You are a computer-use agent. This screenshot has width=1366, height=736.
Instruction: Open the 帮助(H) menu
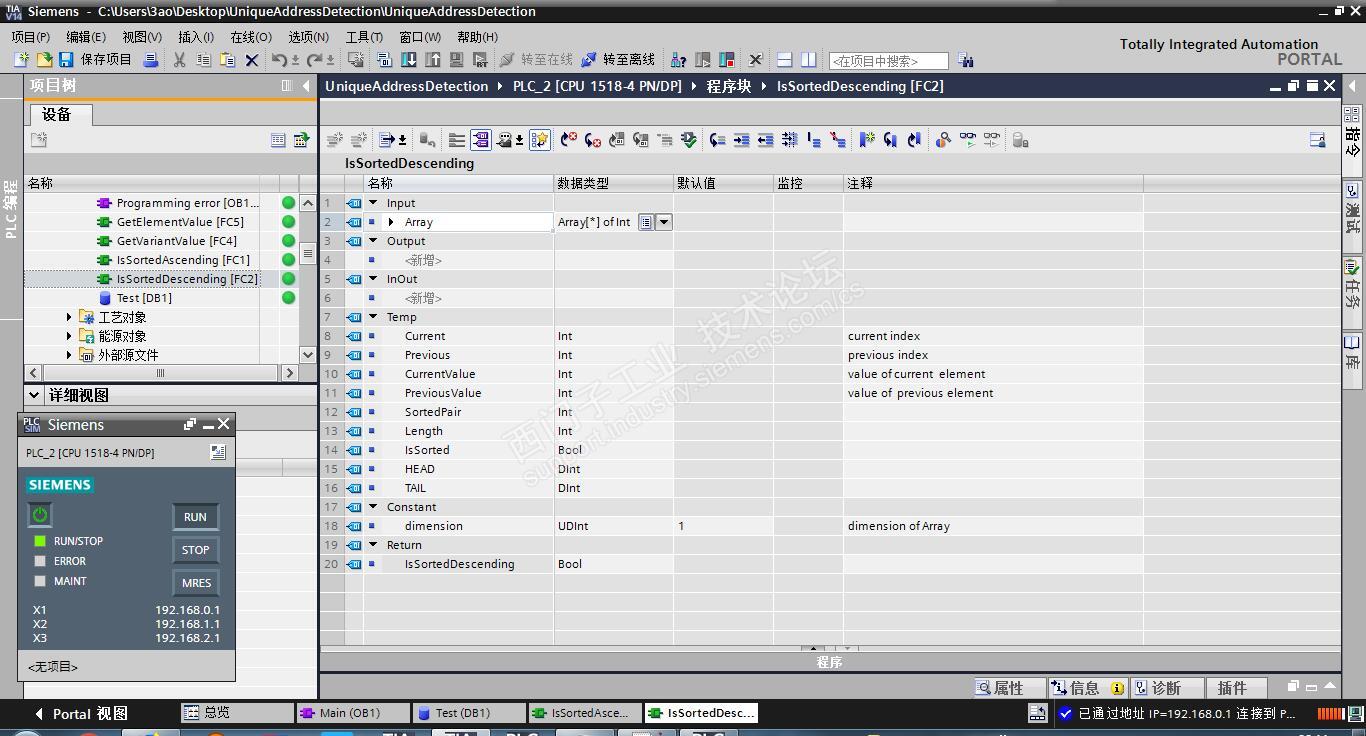pyautogui.click(x=477, y=37)
